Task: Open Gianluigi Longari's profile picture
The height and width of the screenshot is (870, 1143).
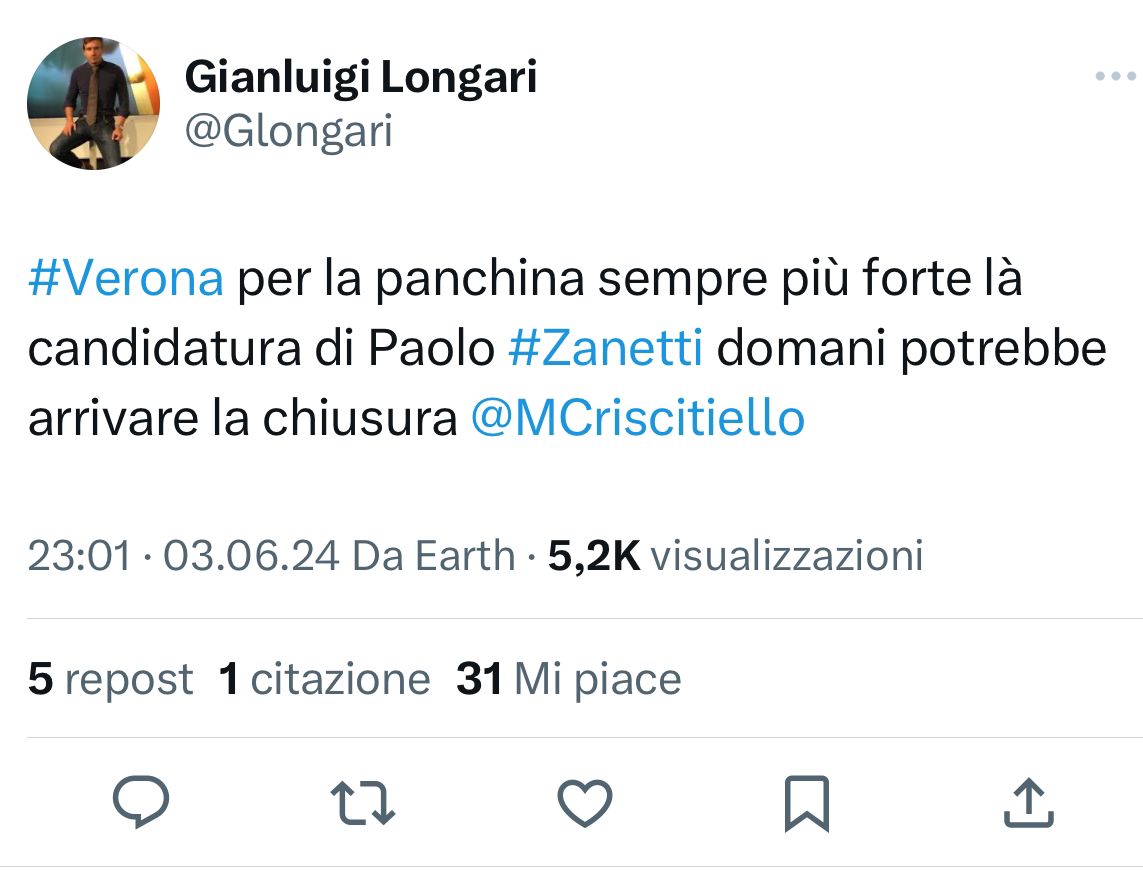Action: [x=93, y=103]
